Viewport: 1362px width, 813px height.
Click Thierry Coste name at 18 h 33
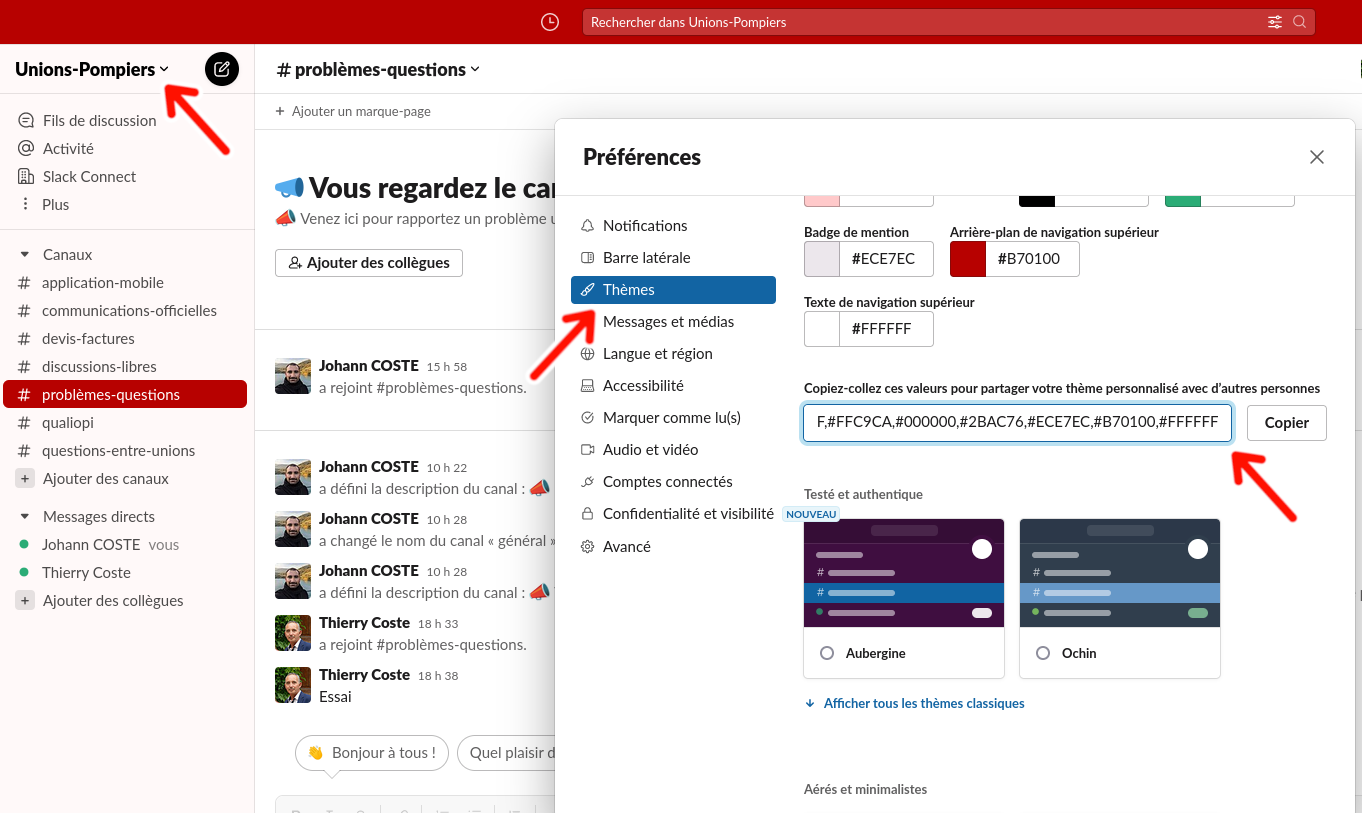(364, 623)
